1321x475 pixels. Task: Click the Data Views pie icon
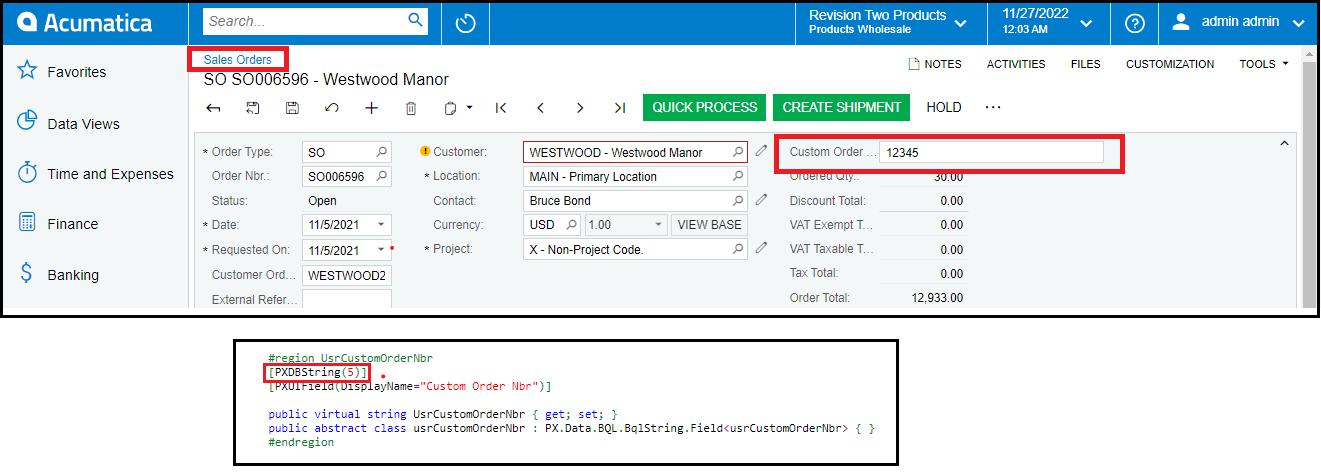tap(27, 122)
